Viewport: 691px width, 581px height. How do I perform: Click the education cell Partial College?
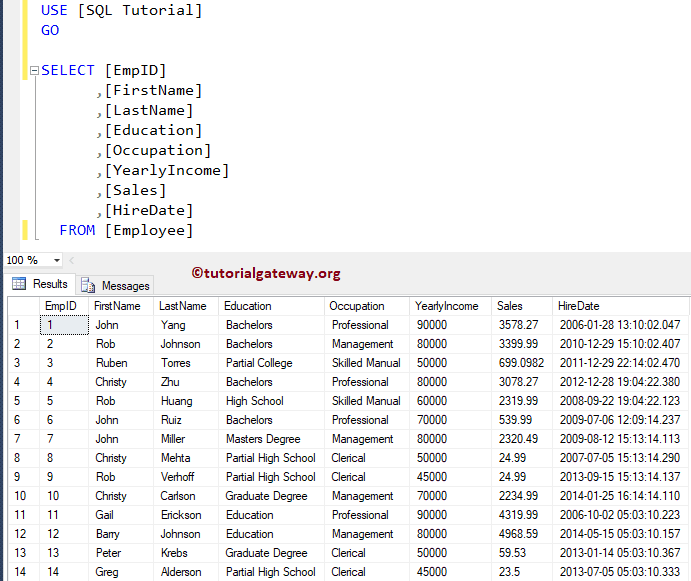pyautogui.click(x=271, y=363)
